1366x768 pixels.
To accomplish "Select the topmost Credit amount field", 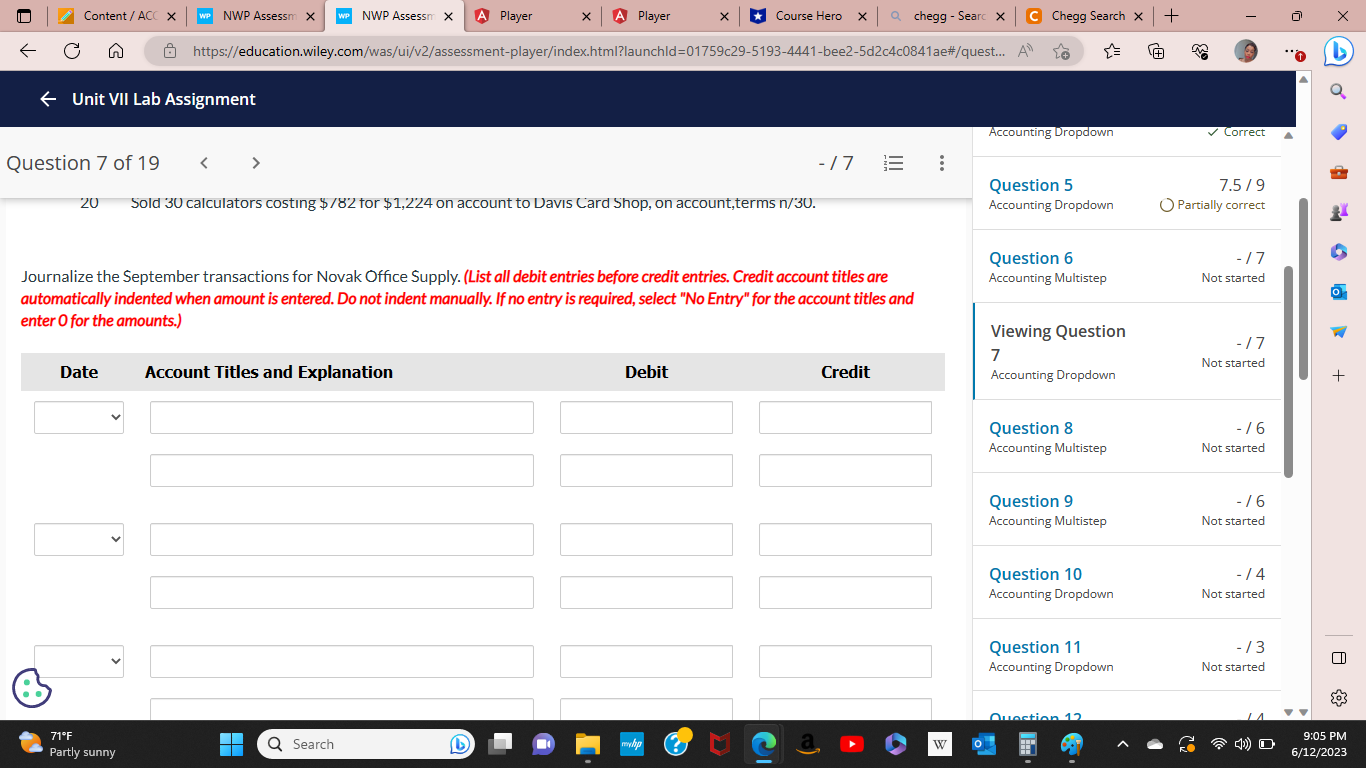I will click(x=845, y=417).
